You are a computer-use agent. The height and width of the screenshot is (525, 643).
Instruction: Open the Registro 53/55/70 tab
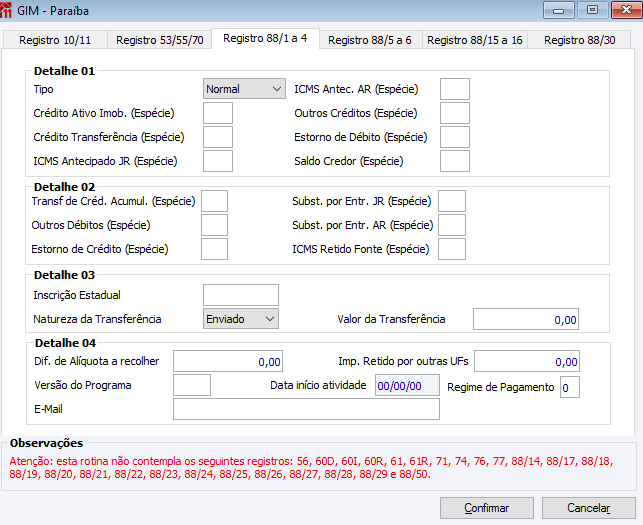click(x=160, y=40)
